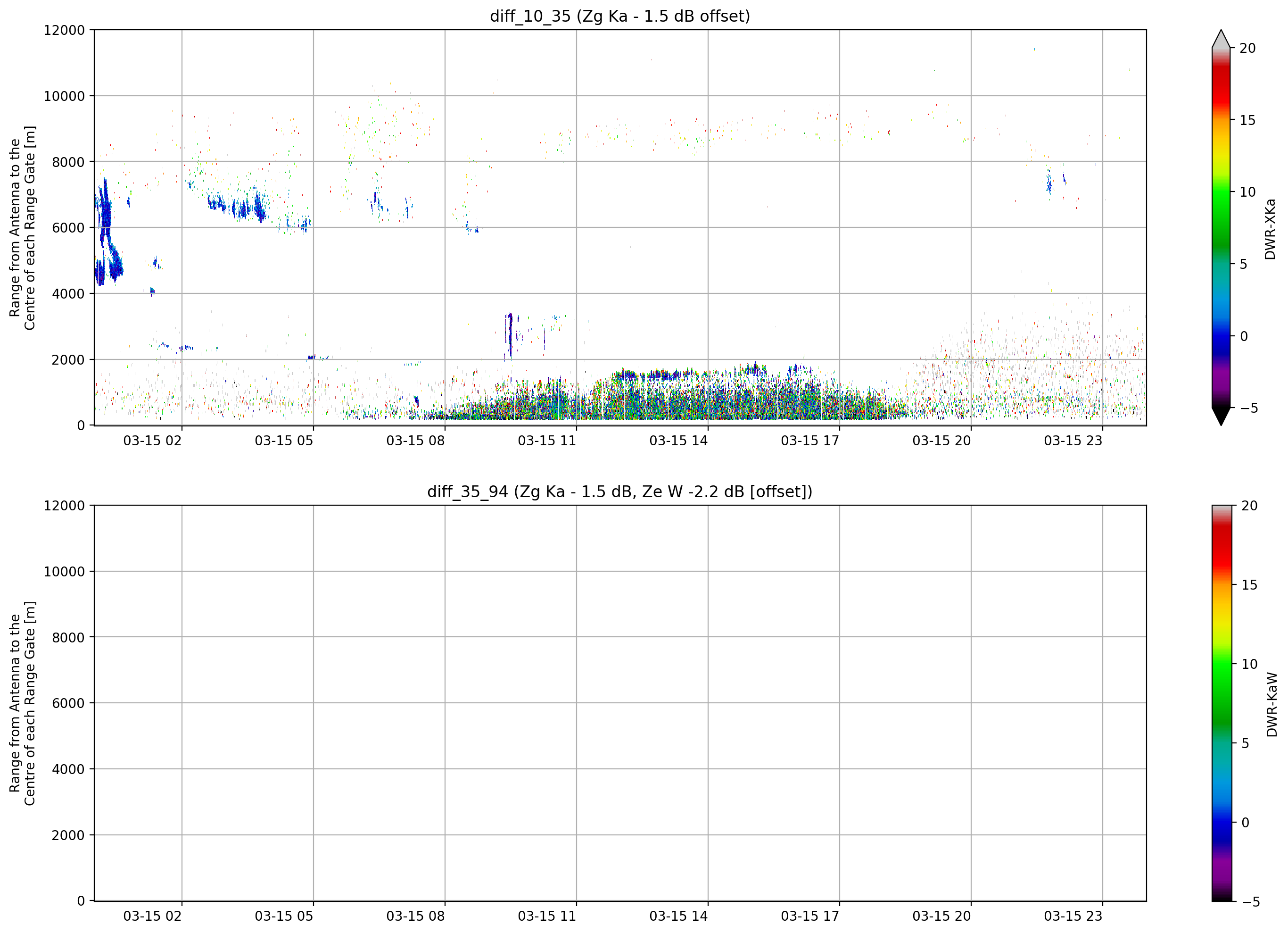Click the '−5' tick on the DWR-KaW colorbar
Viewport: 1288px width, 933px height.
pos(1250,902)
